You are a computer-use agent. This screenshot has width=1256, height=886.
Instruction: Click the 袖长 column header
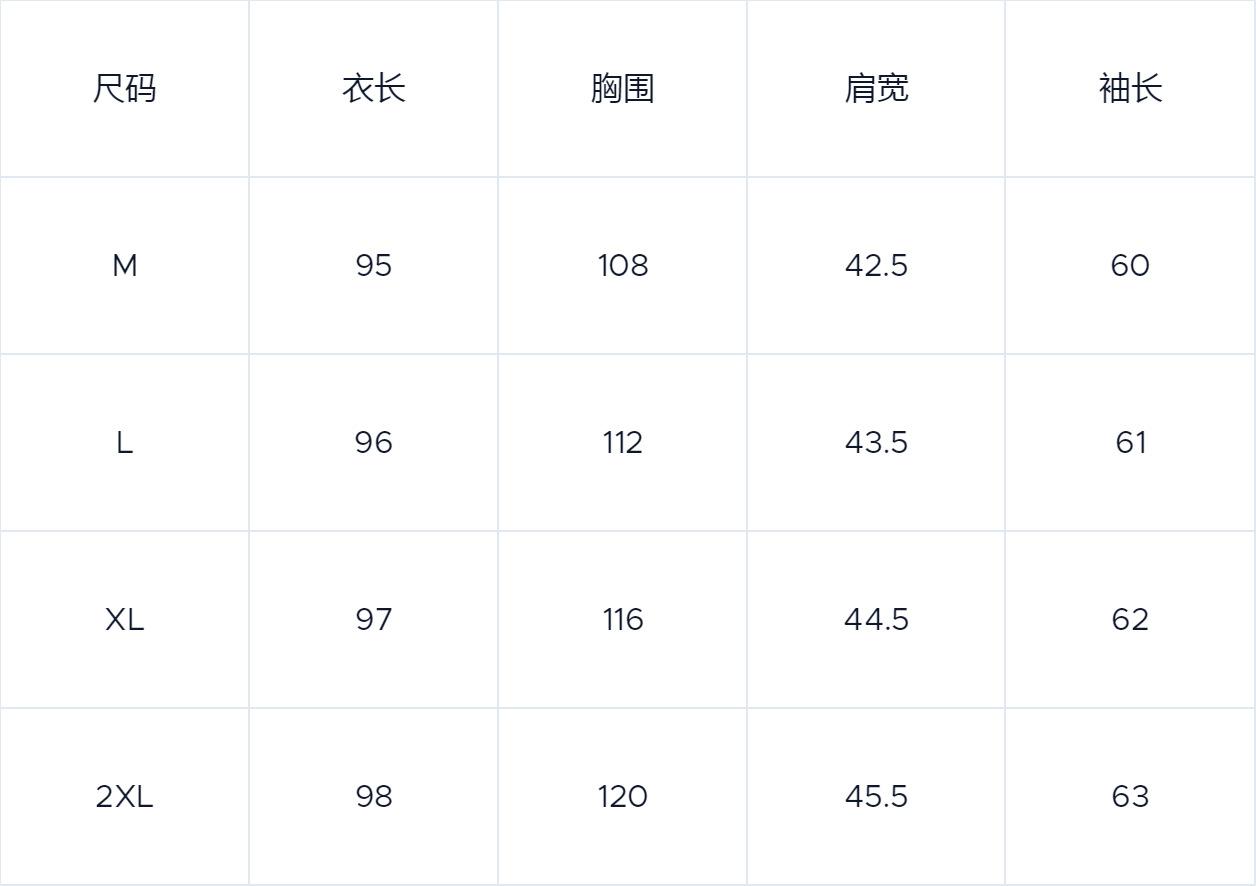coord(1130,89)
